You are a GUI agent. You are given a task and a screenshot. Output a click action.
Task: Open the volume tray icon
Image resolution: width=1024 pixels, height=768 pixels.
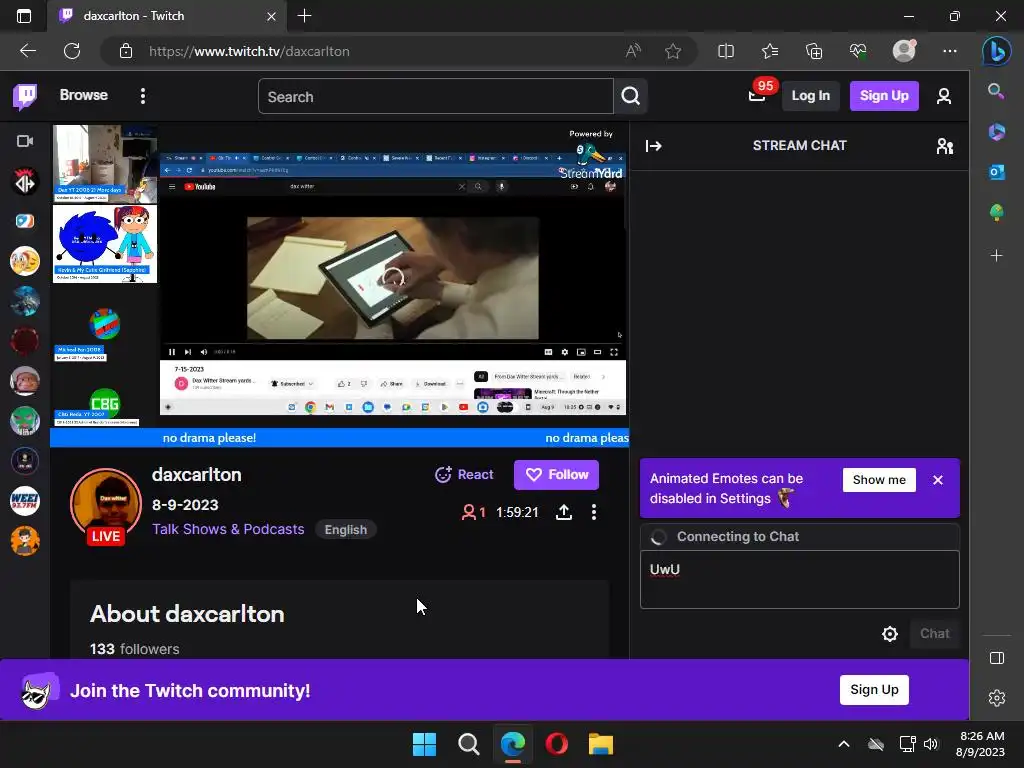(931, 744)
